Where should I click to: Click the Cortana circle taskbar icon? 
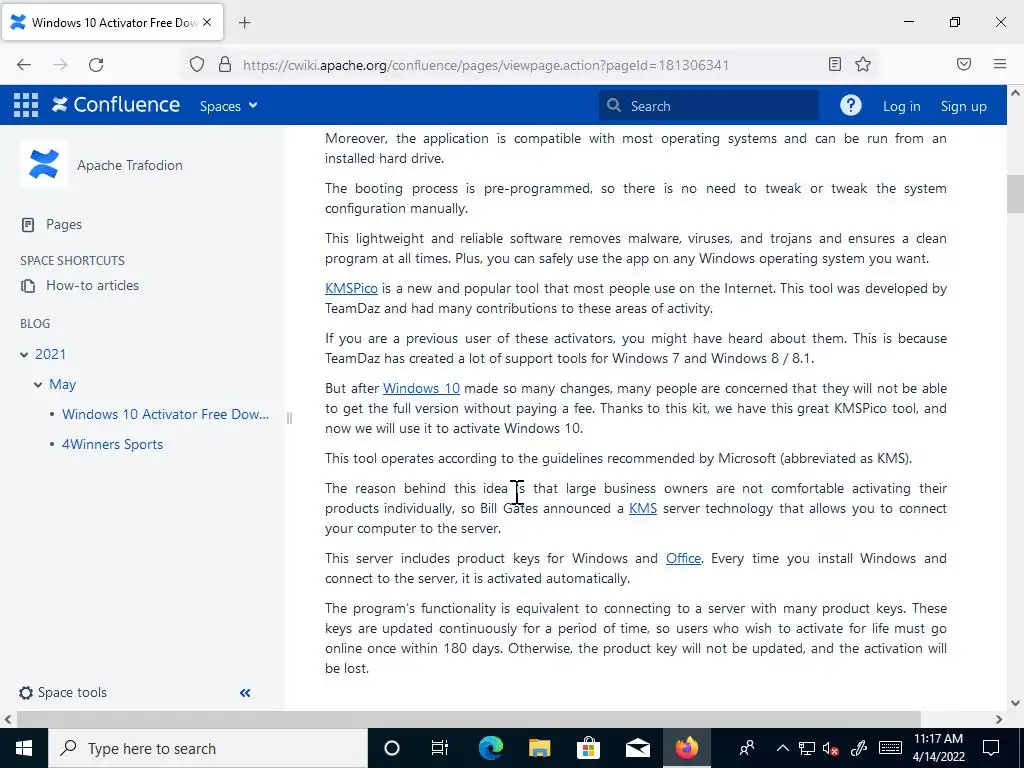pos(391,748)
